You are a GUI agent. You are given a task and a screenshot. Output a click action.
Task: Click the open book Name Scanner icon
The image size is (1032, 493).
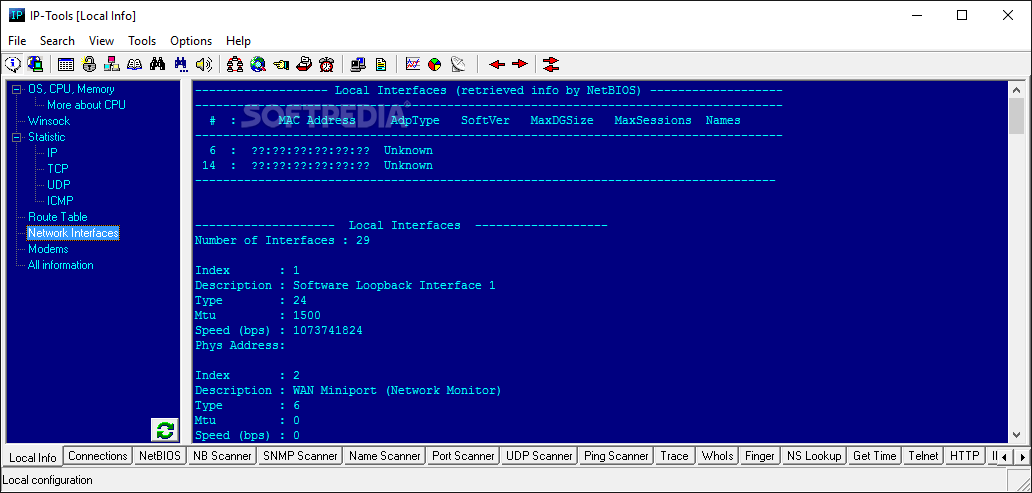(135, 64)
